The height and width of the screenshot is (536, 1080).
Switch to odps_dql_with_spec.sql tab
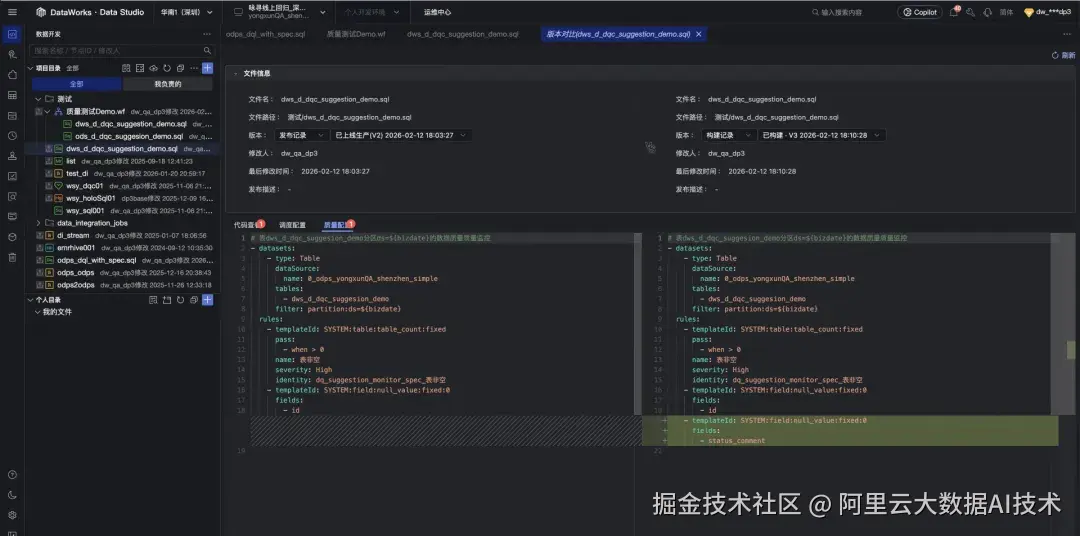[x=265, y=34]
